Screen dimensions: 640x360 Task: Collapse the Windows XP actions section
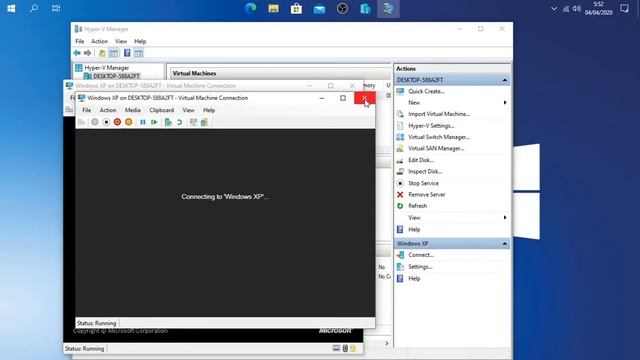[x=504, y=244]
